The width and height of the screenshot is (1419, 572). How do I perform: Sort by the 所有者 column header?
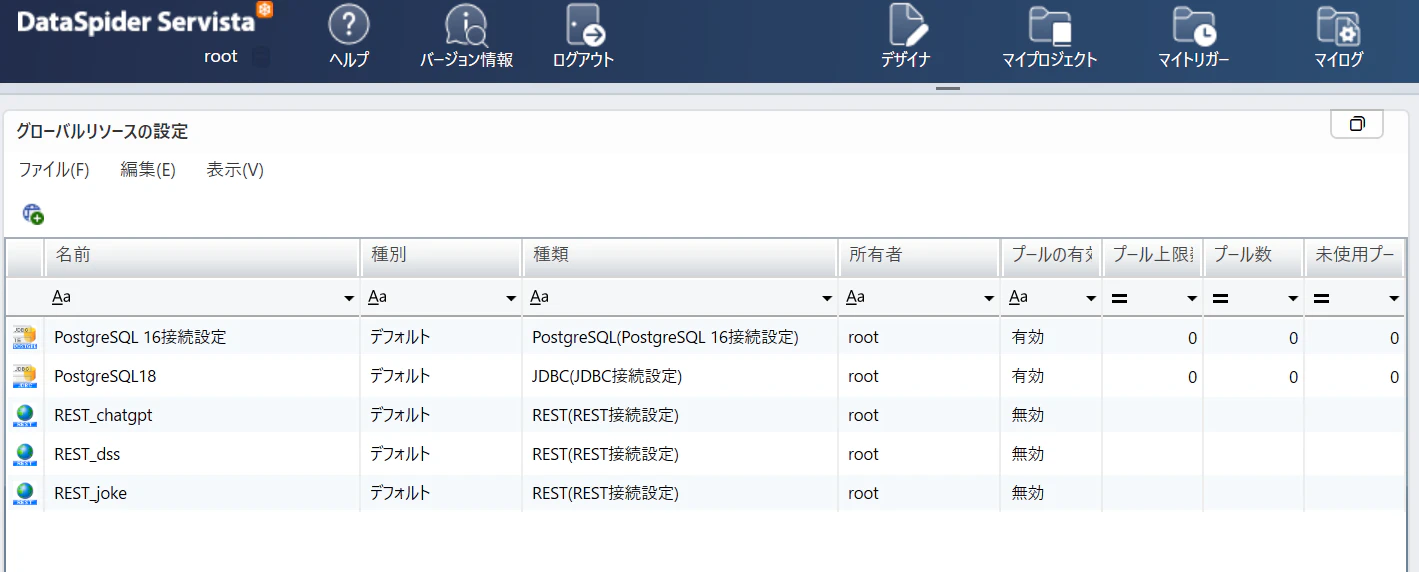coord(919,256)
